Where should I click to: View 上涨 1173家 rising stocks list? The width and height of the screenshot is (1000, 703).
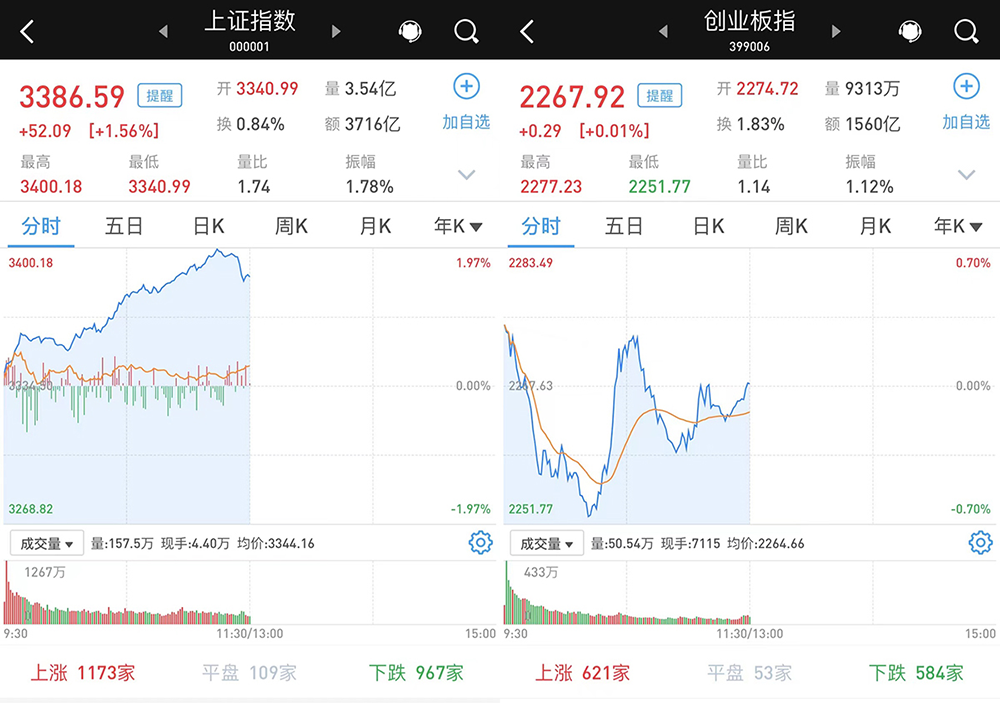point(82,672)
